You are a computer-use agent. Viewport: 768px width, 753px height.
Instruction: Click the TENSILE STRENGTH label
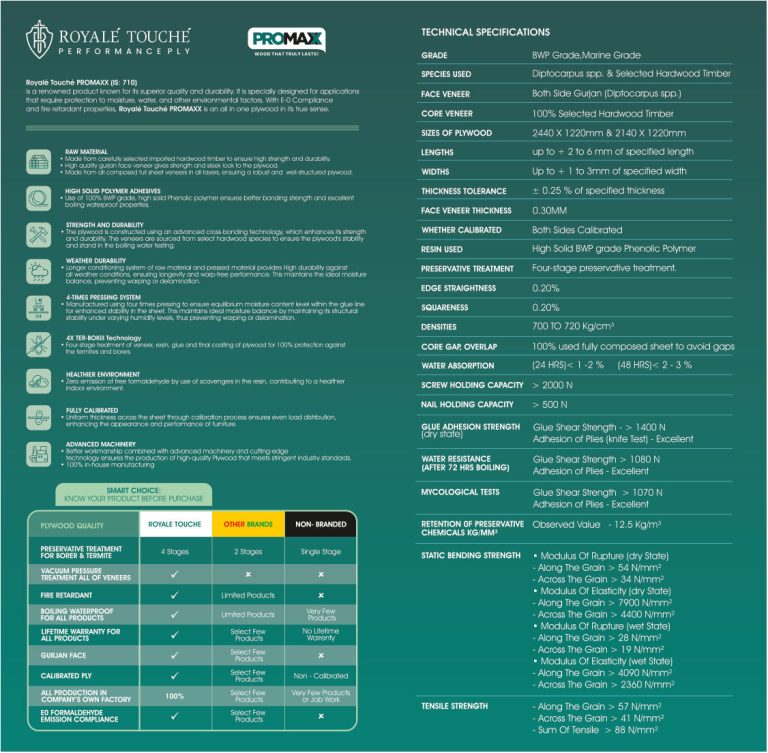455,706
